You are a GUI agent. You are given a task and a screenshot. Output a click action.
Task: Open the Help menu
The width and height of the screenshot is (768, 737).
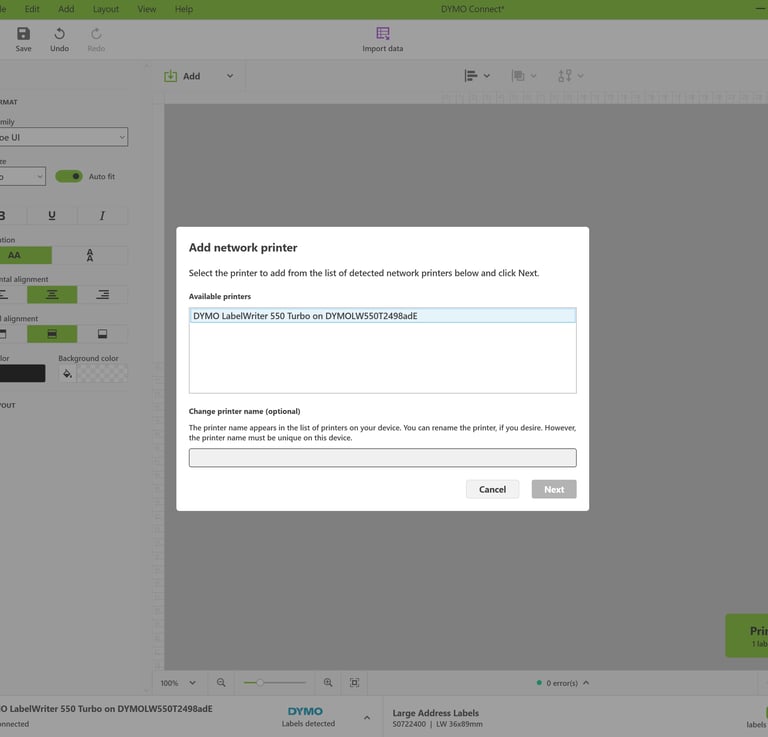[x=184, y=9]
